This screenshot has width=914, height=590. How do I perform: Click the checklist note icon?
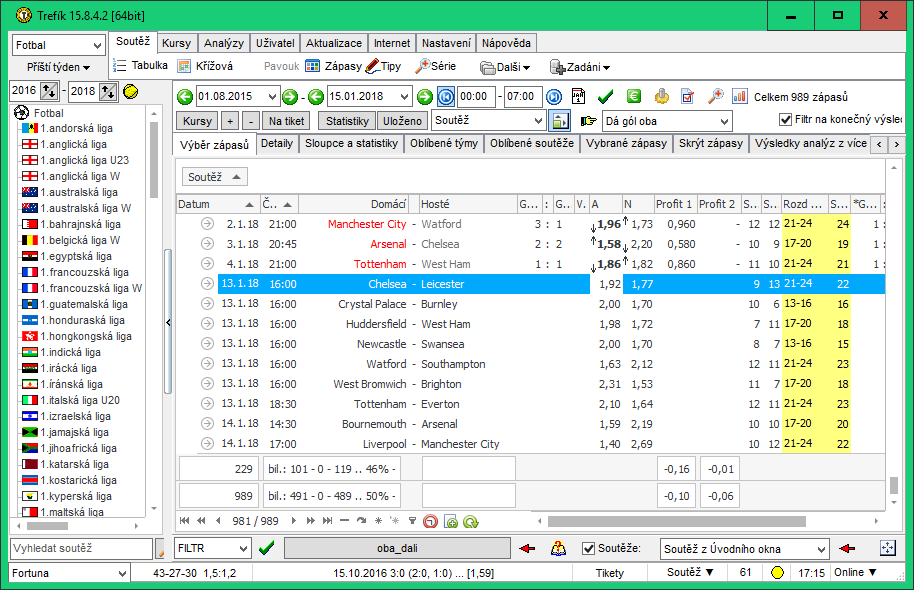pos(688,96)
